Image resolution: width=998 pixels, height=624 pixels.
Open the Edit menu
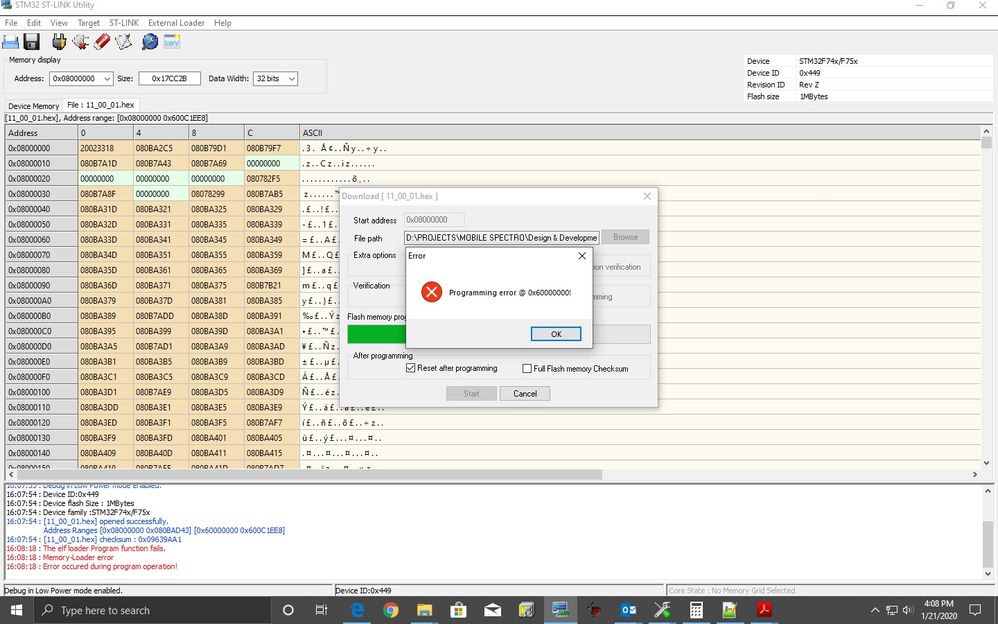34,23
